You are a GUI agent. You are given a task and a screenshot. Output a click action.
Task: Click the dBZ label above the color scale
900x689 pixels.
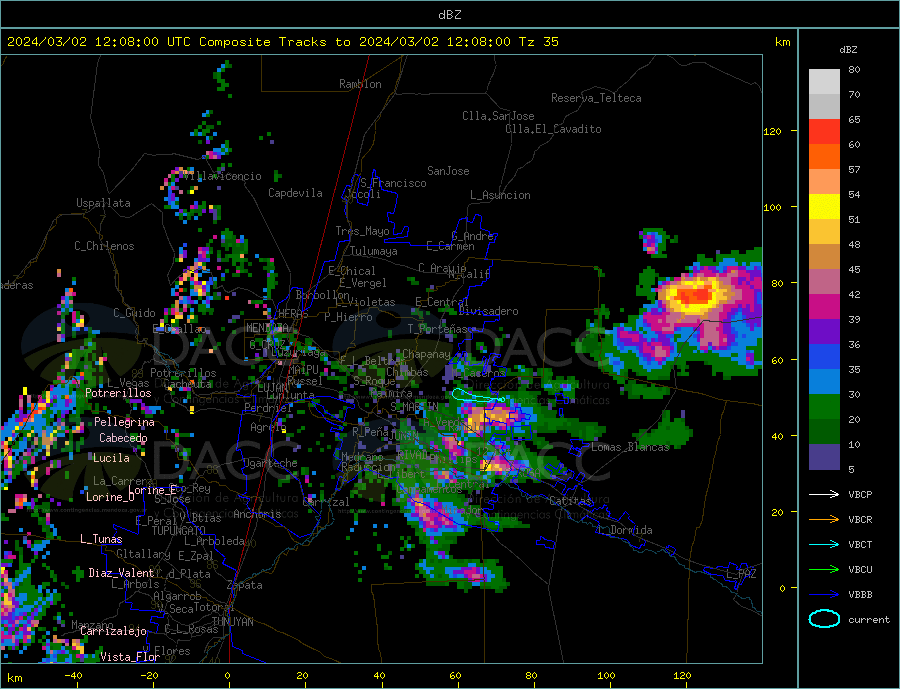tap(848, 50)
